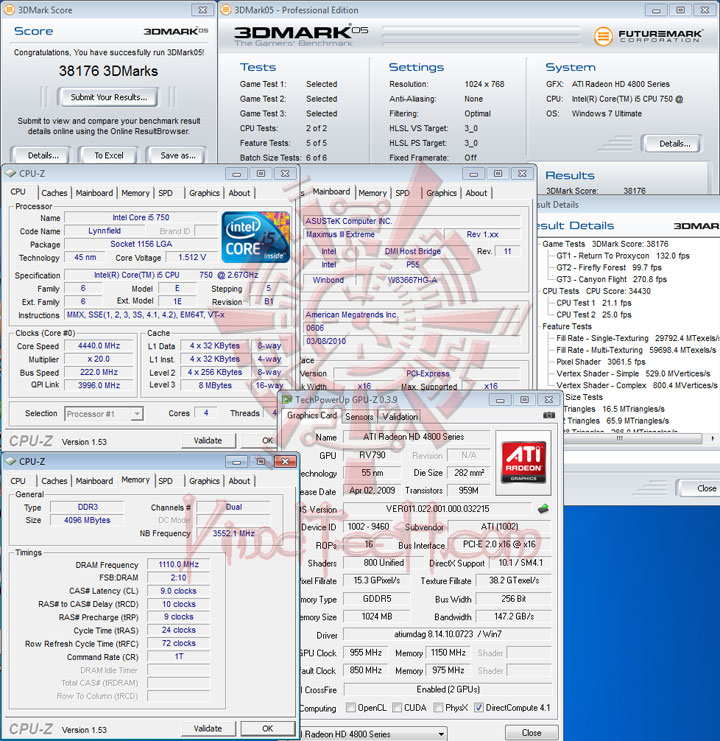The image size is (720, 741).
Task: Click the title icon of the CPU-Z Memory window
Action: [x=11, y=461]
